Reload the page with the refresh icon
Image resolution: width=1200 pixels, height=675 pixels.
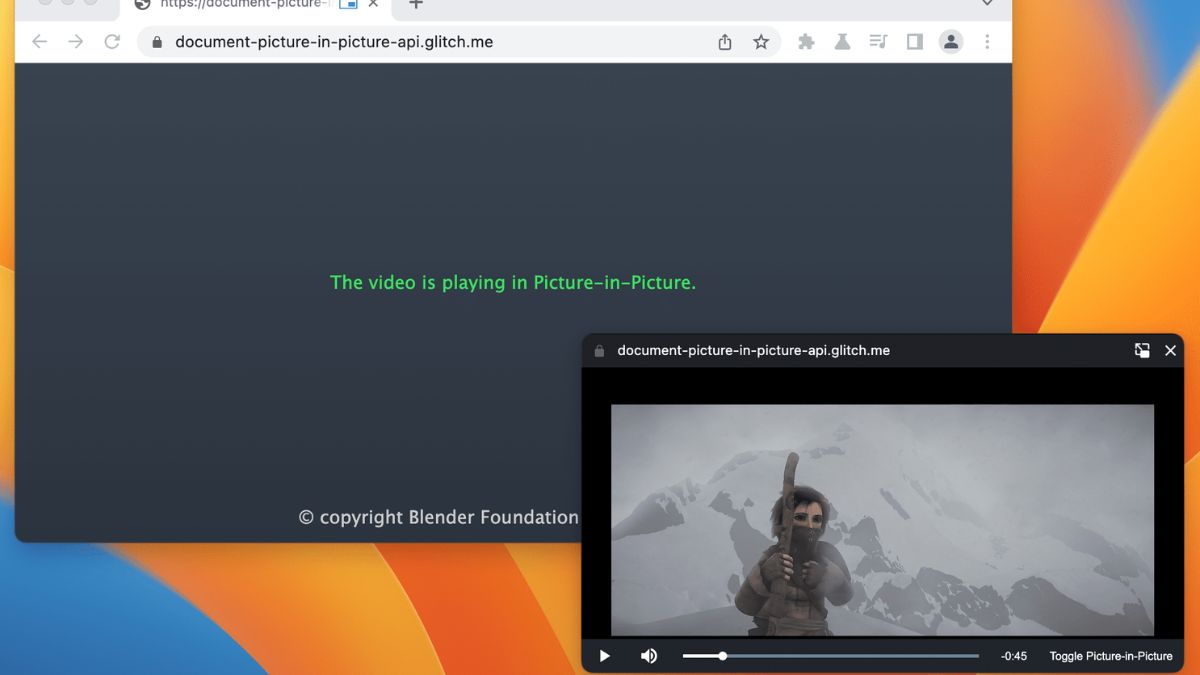tap(112, 42)
